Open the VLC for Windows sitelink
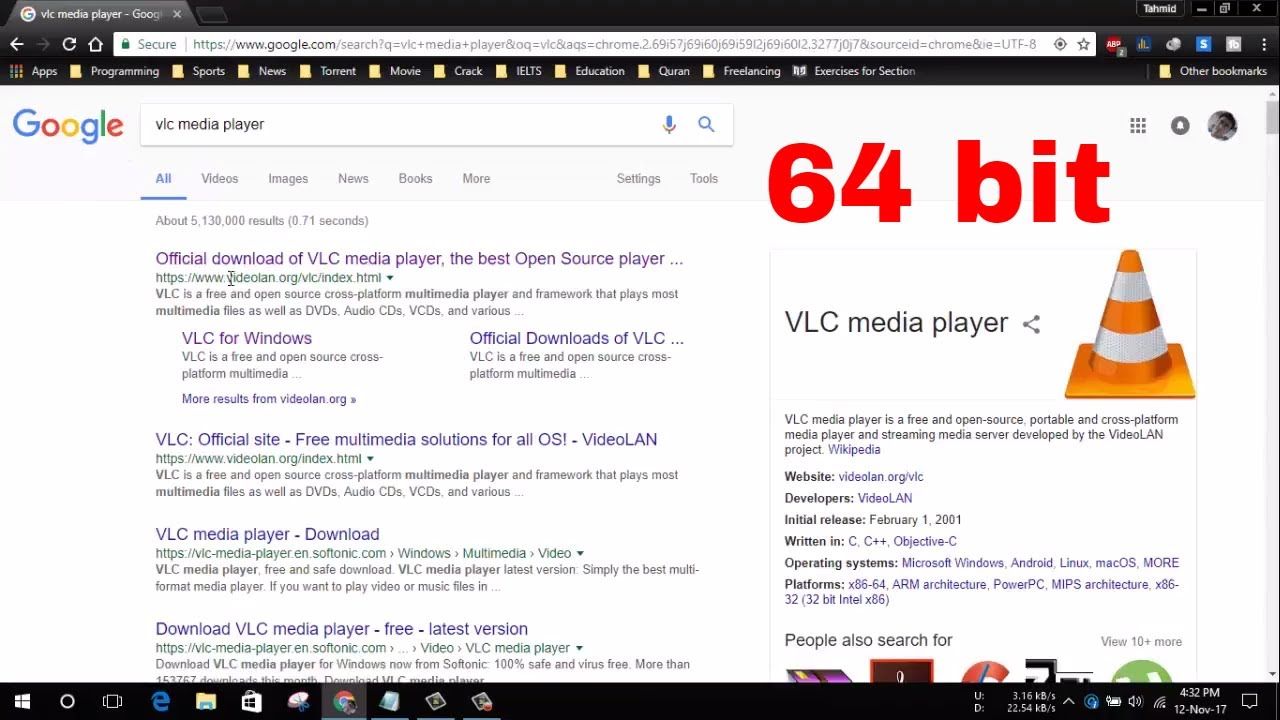 (x=247, y=338)
